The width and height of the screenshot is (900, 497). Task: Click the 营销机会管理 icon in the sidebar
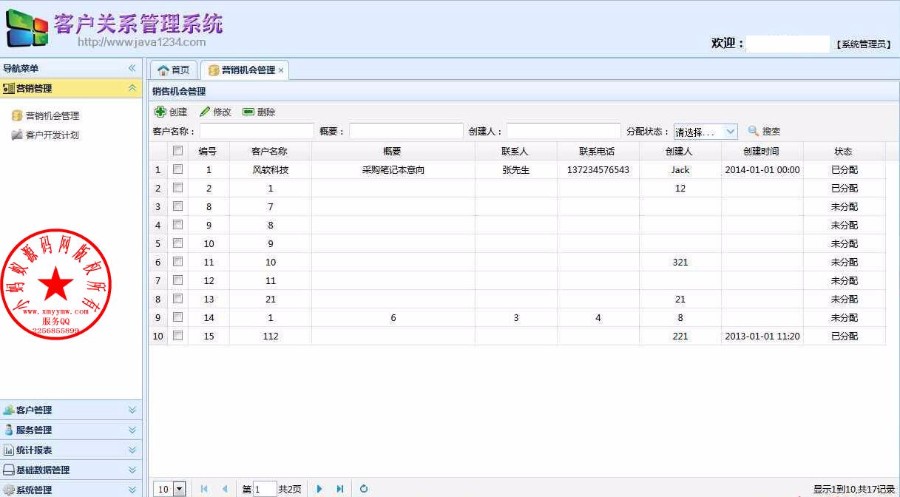(x=17, y=115)
